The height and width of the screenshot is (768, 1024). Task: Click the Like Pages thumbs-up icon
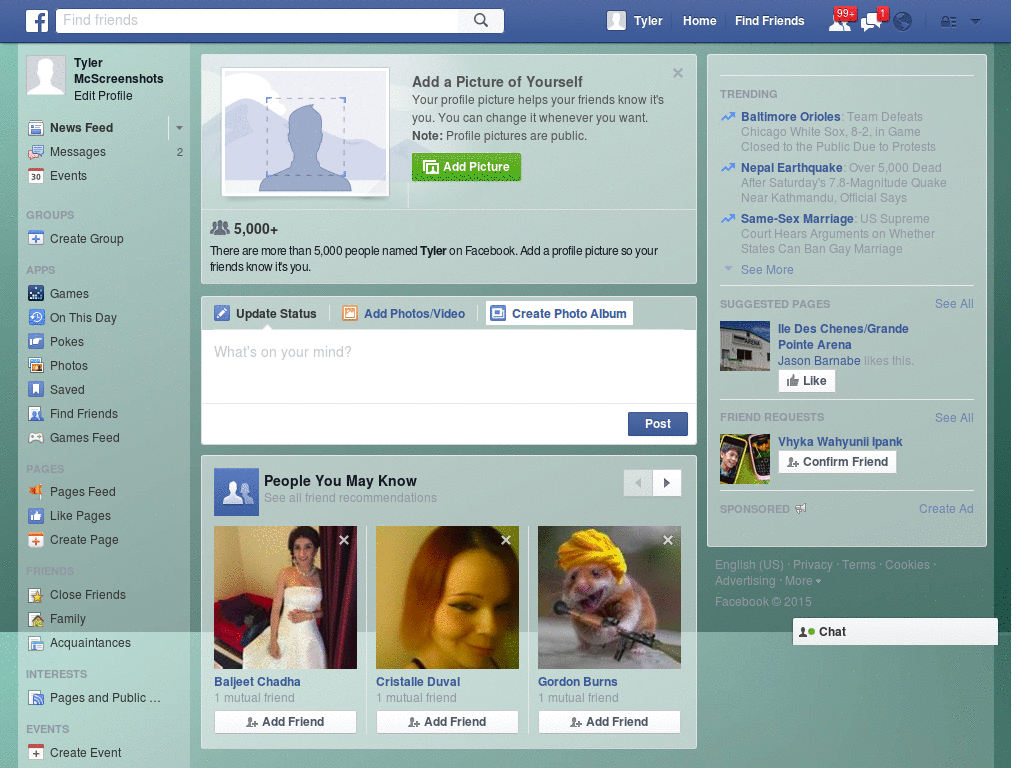[x=36, y=516]
